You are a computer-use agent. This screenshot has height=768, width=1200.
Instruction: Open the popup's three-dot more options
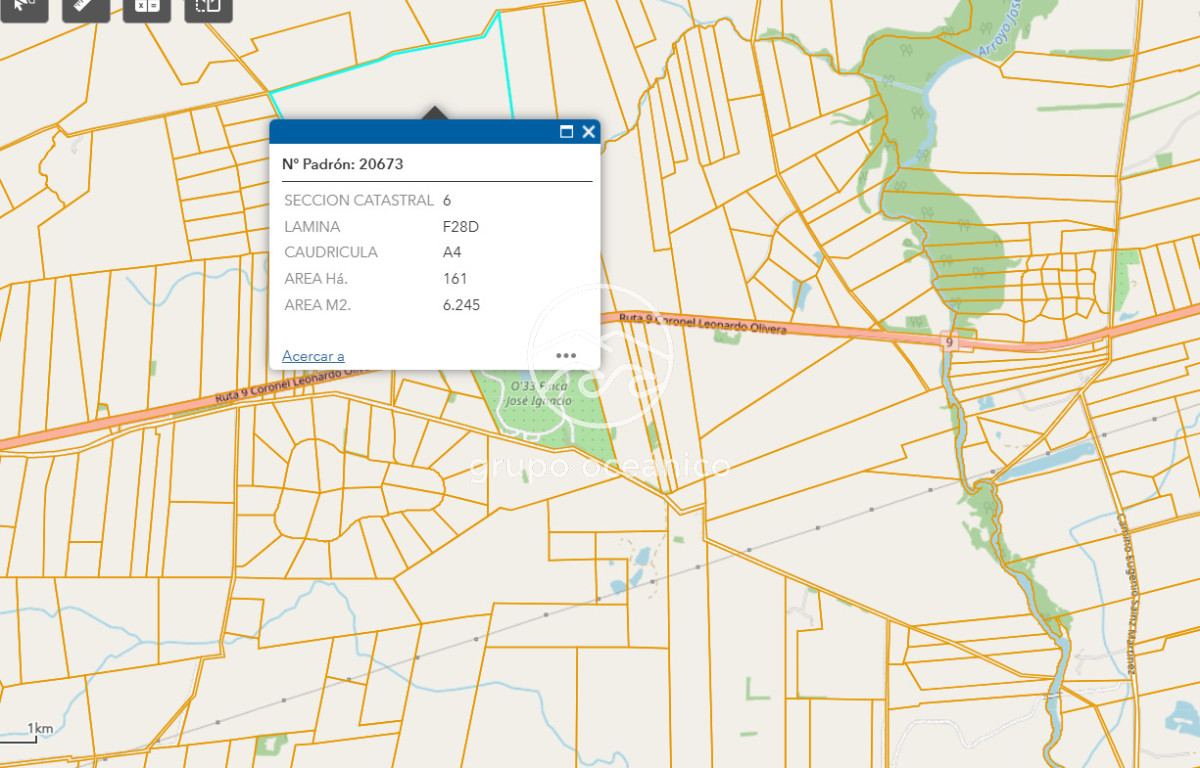point(566,355)
